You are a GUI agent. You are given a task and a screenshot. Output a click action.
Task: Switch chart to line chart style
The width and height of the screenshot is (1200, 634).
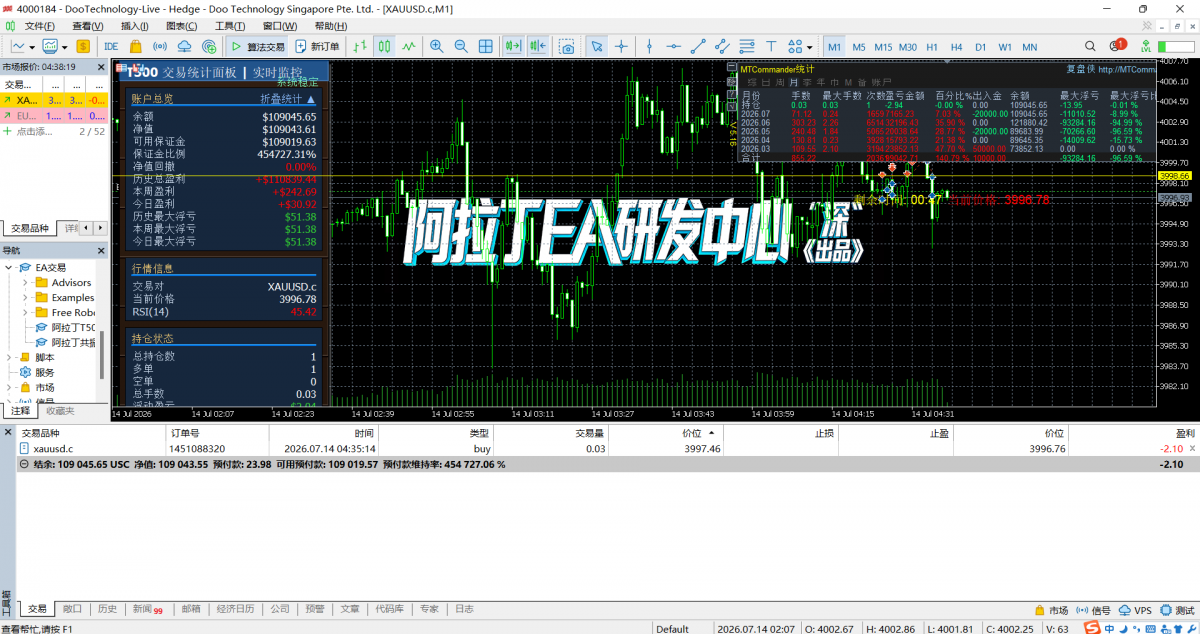409,46
